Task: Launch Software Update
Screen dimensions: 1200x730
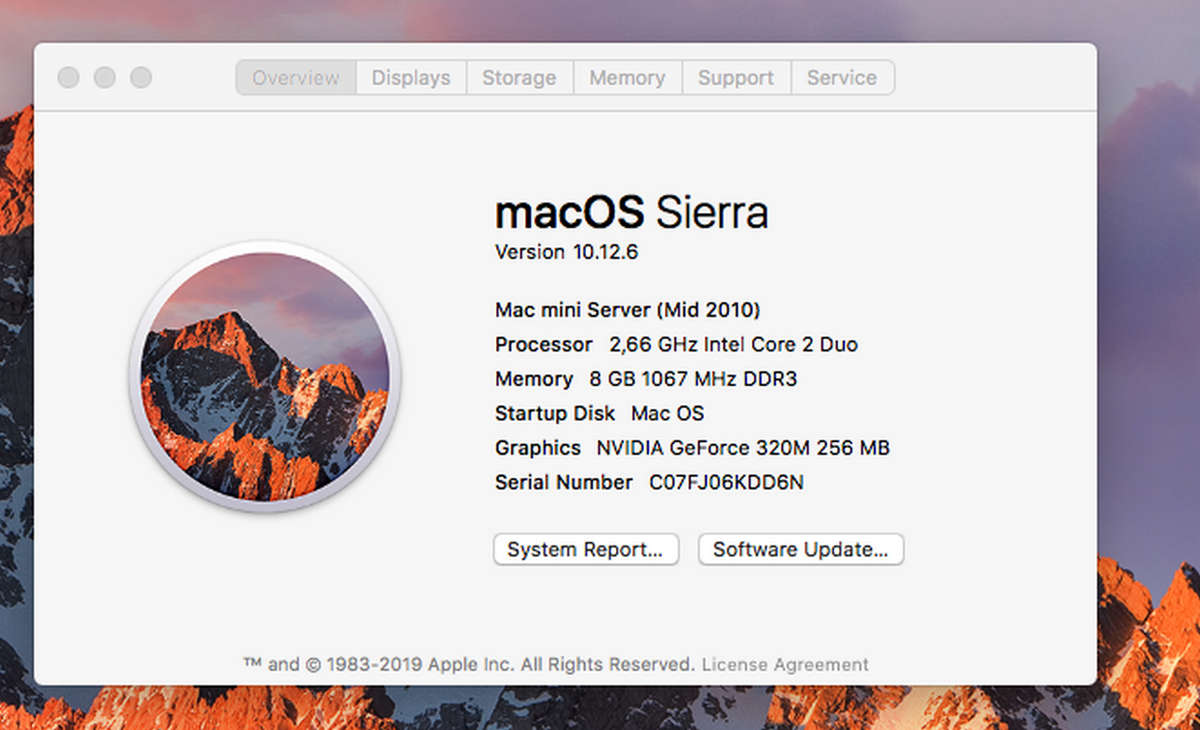Action: point(800,549)
